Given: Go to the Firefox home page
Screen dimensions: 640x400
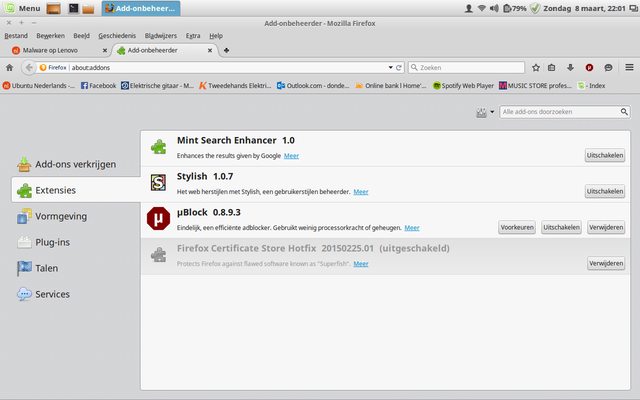Looking at the screenshot, I should (x=9, y=68).
